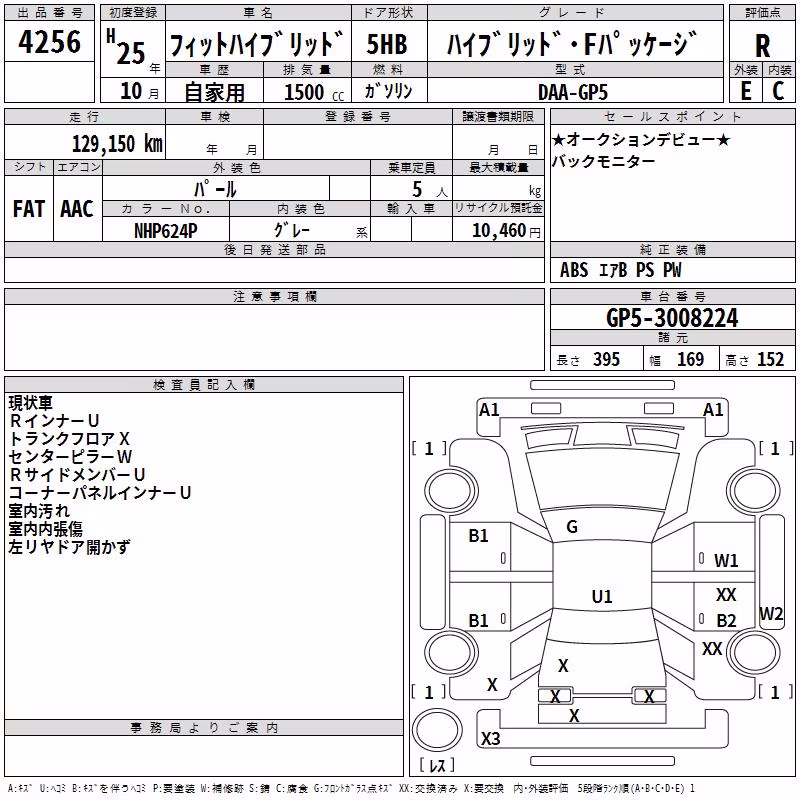Click the recycle deposit 10,460円
Screen dimensions: 800x800
(x=506, y=231)
